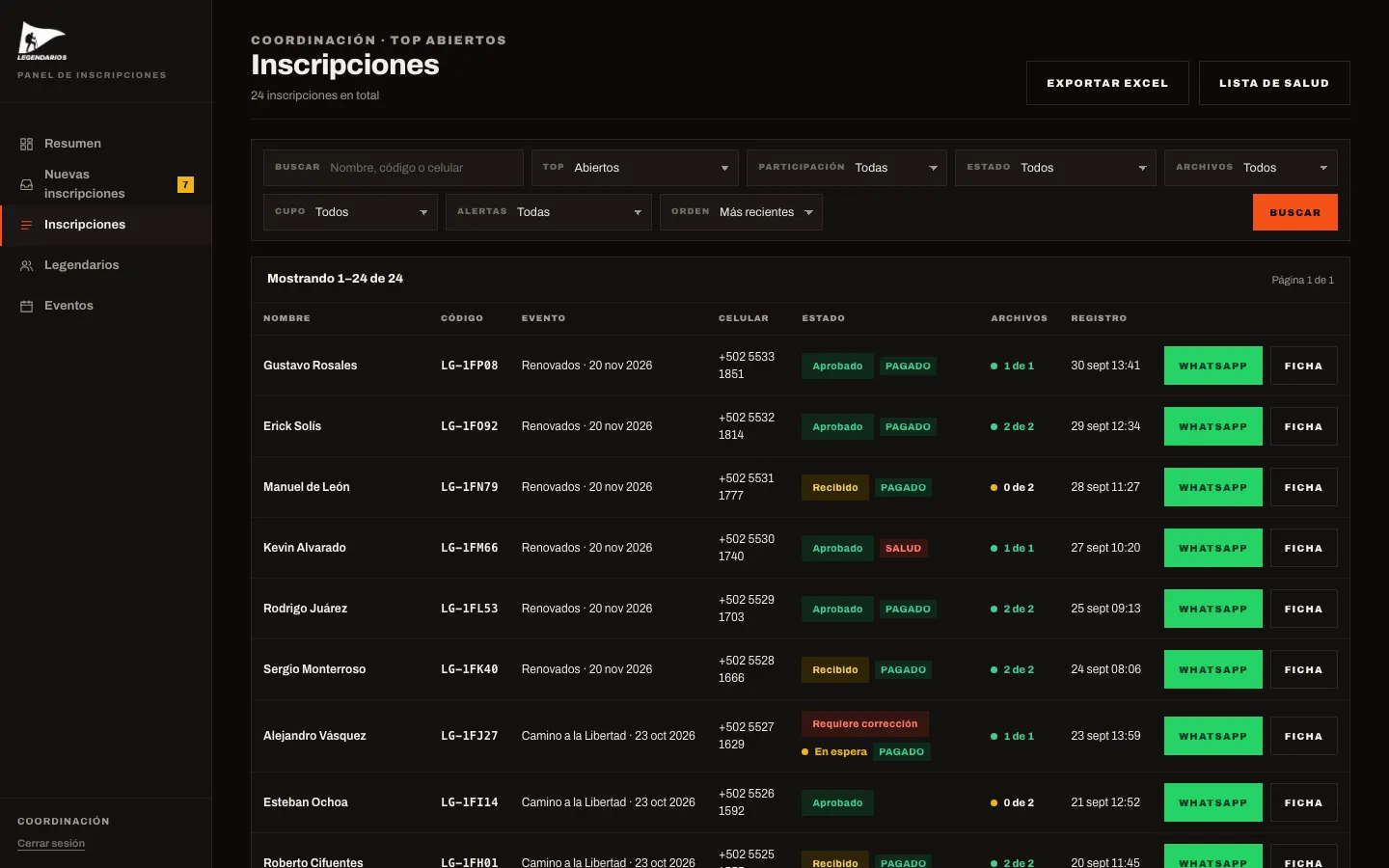Screen dimensions: 1389x868
Task: Click WhatsApp for Kevin Alvarado
Action: pyautogui.click(x=1213, y=548)
